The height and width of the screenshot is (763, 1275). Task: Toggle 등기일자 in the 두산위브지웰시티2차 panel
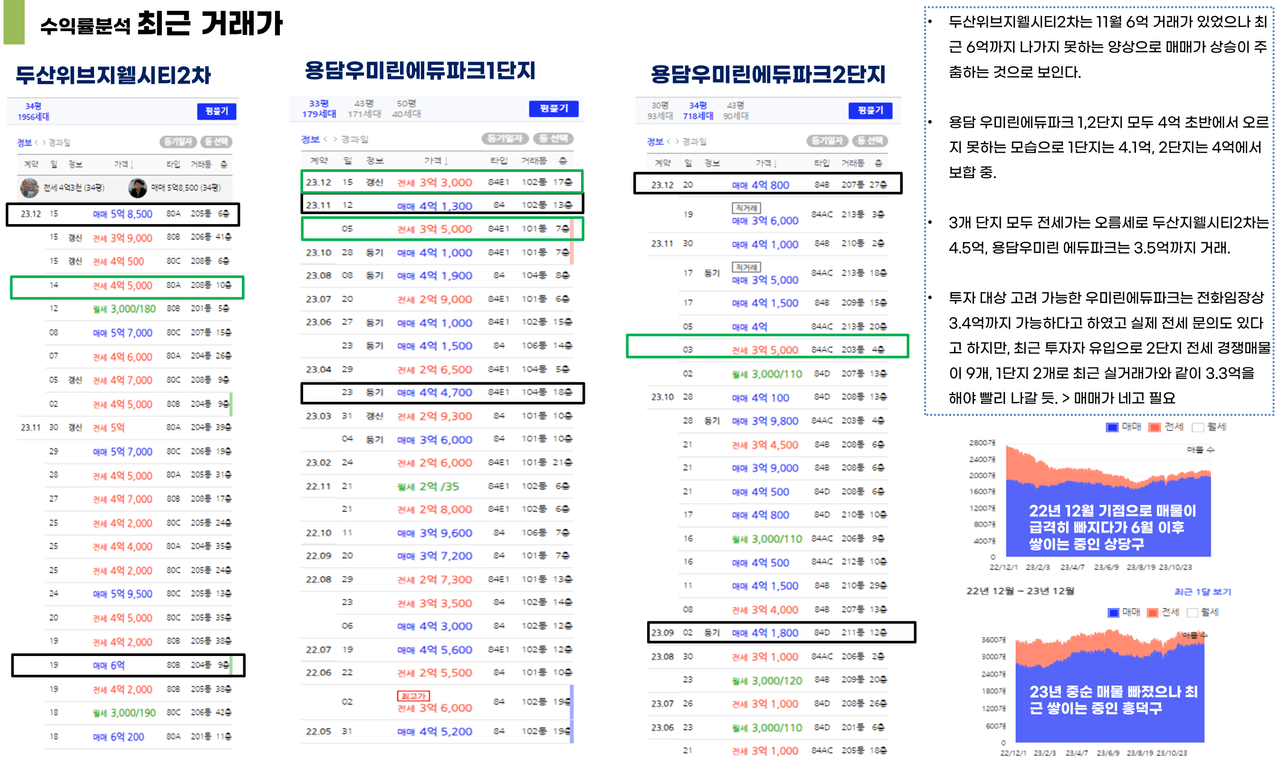pos(178,142)
